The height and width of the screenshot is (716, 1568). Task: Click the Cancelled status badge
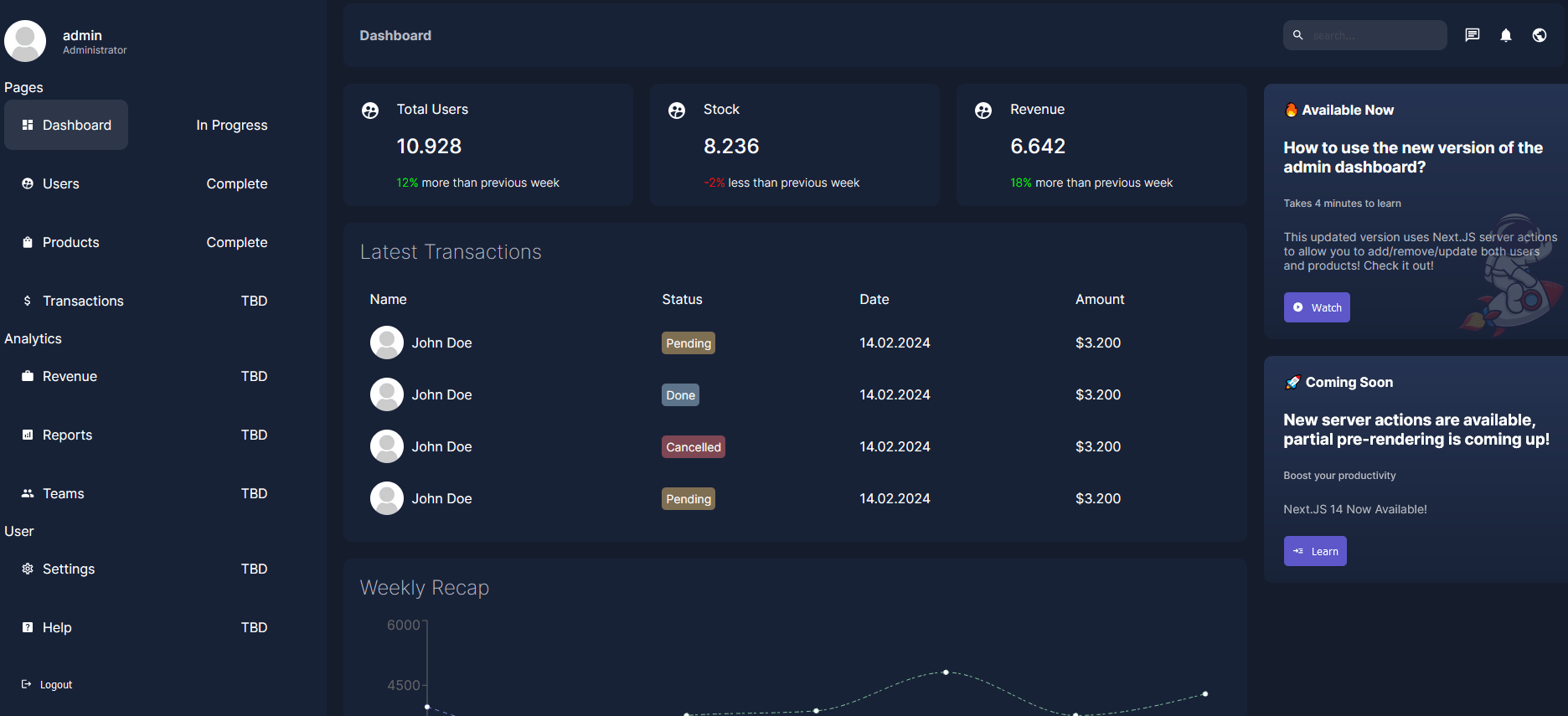pos(693,447)
